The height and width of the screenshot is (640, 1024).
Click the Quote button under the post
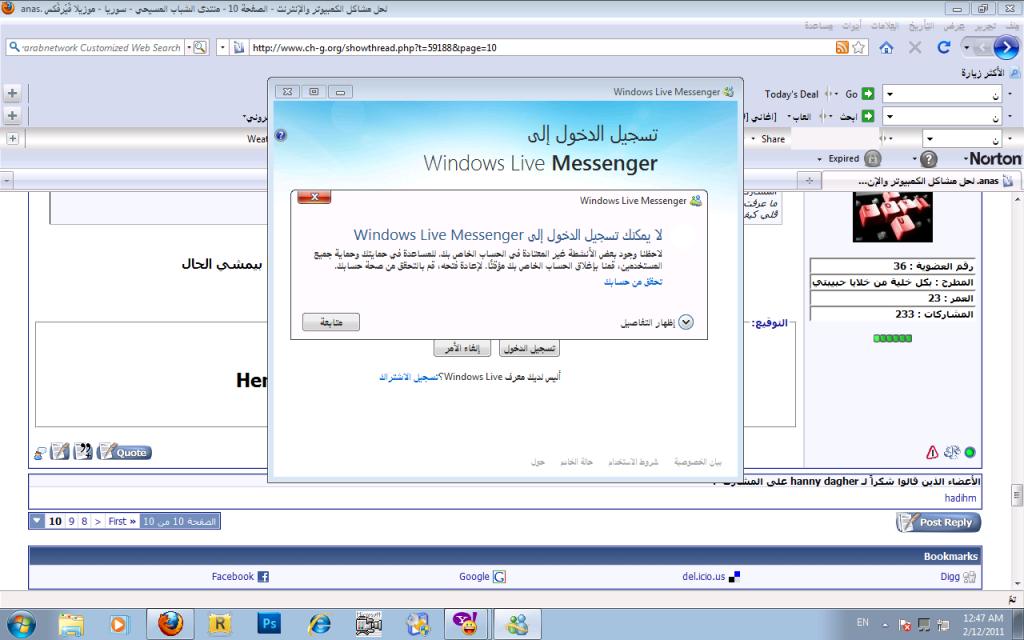[x=125, y=452]
